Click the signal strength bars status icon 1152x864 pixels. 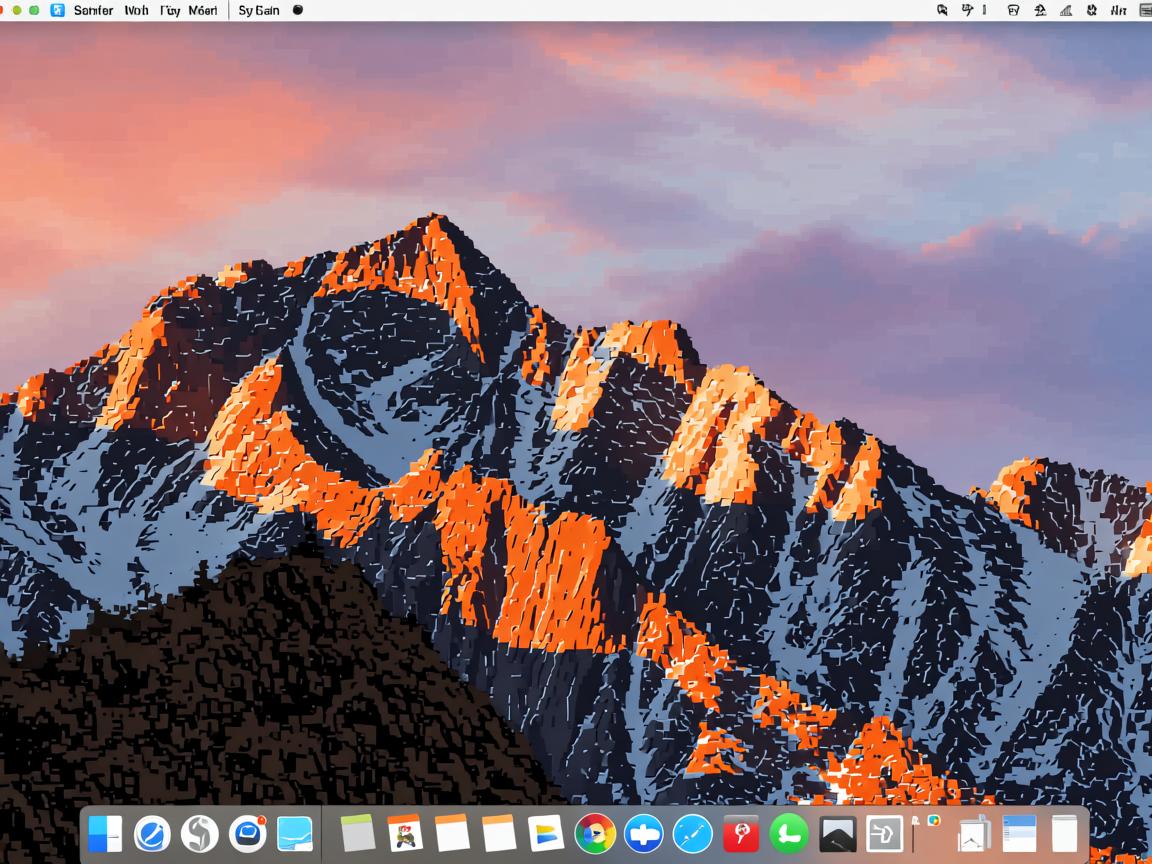tap(1066, 10)
